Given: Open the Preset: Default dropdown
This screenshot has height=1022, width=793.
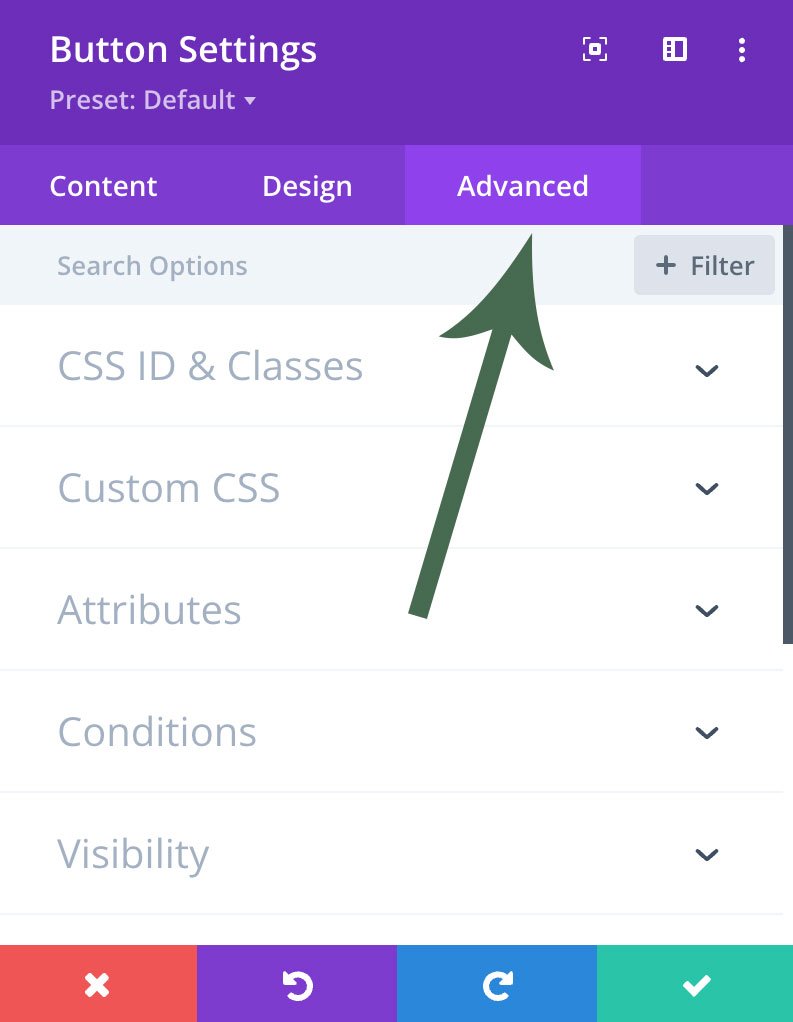Looking at the screenshot, I should [x=153, y=101].
